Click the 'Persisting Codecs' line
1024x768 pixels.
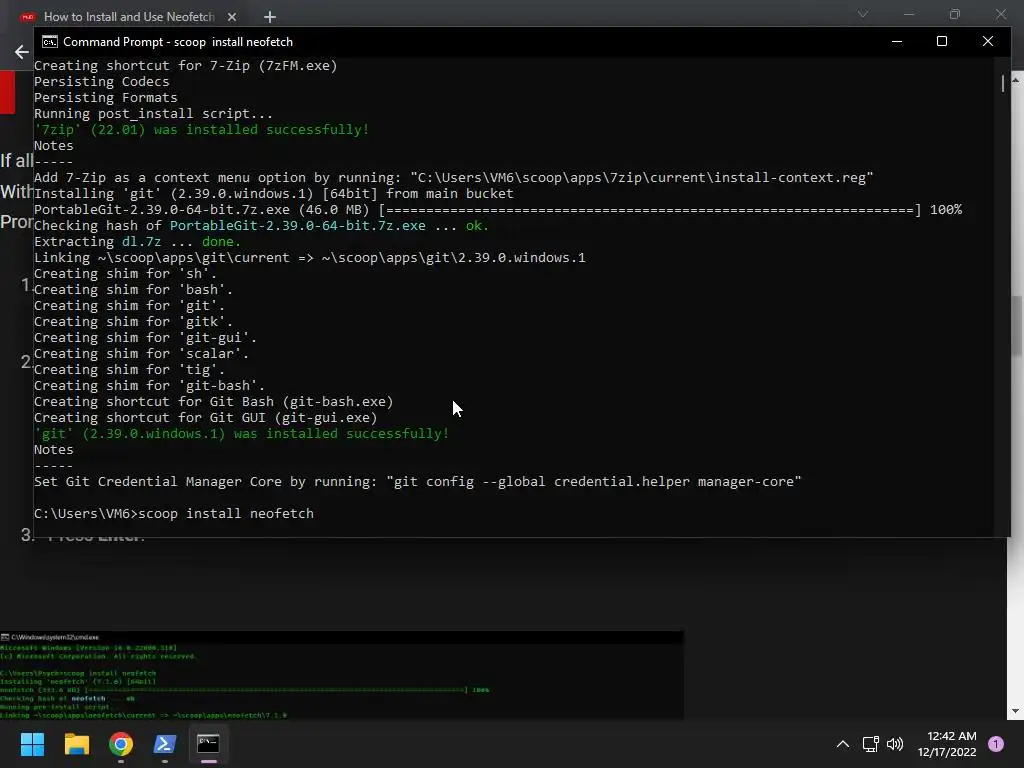[x=101, y=82]
